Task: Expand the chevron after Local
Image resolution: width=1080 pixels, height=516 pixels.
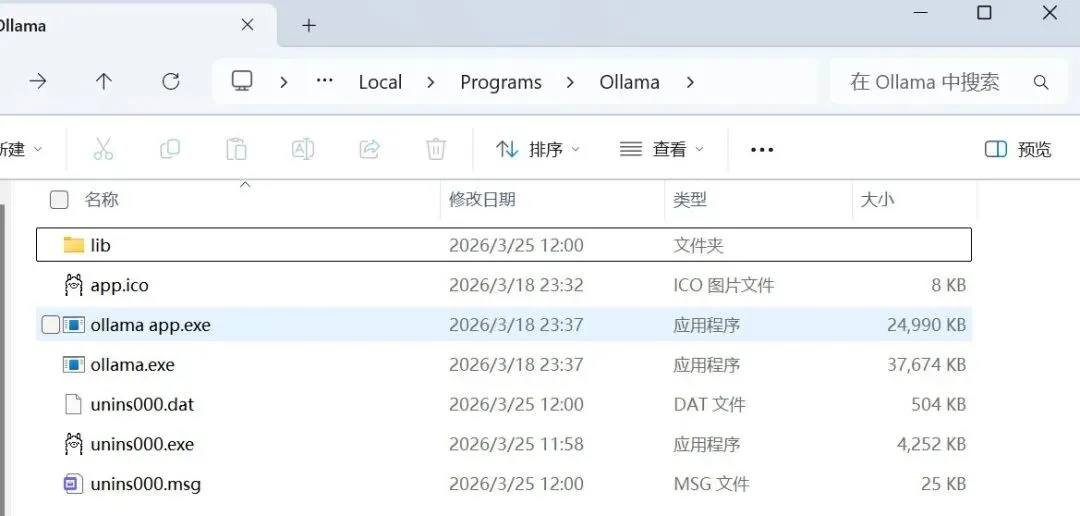Action: coord(430,82)
